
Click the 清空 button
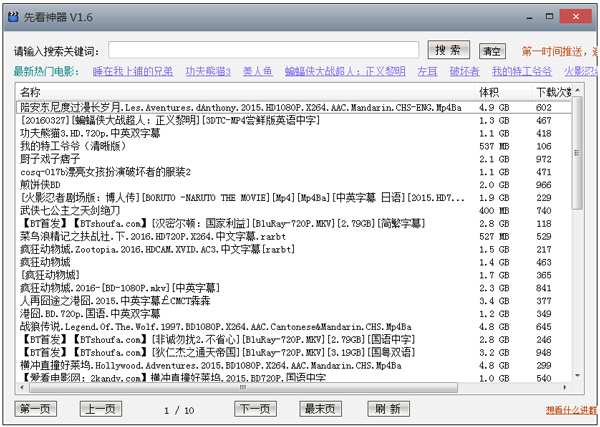click(492, 51)
